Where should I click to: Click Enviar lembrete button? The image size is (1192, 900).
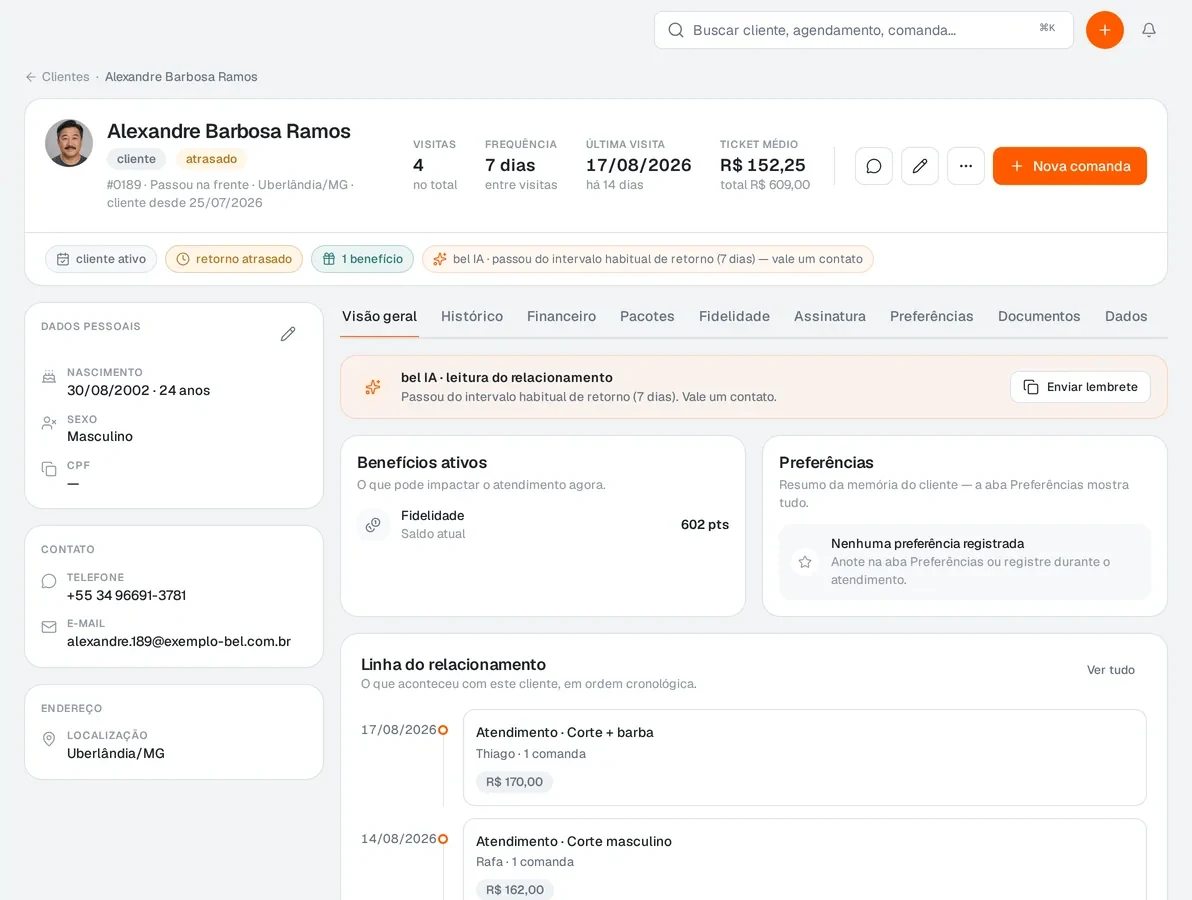(x=1080, y=387)
